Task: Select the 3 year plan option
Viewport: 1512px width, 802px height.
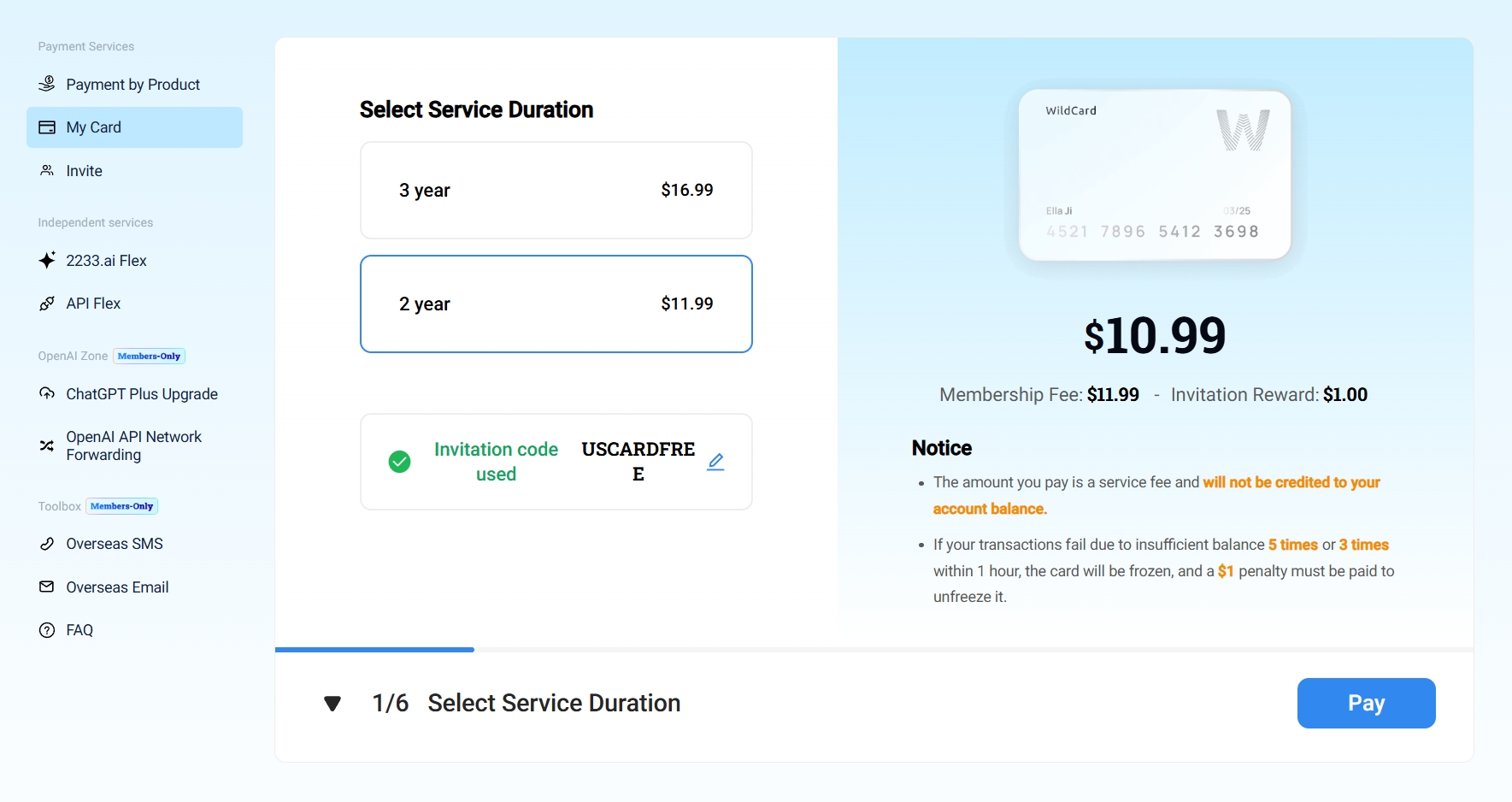Action: [556, 190]
